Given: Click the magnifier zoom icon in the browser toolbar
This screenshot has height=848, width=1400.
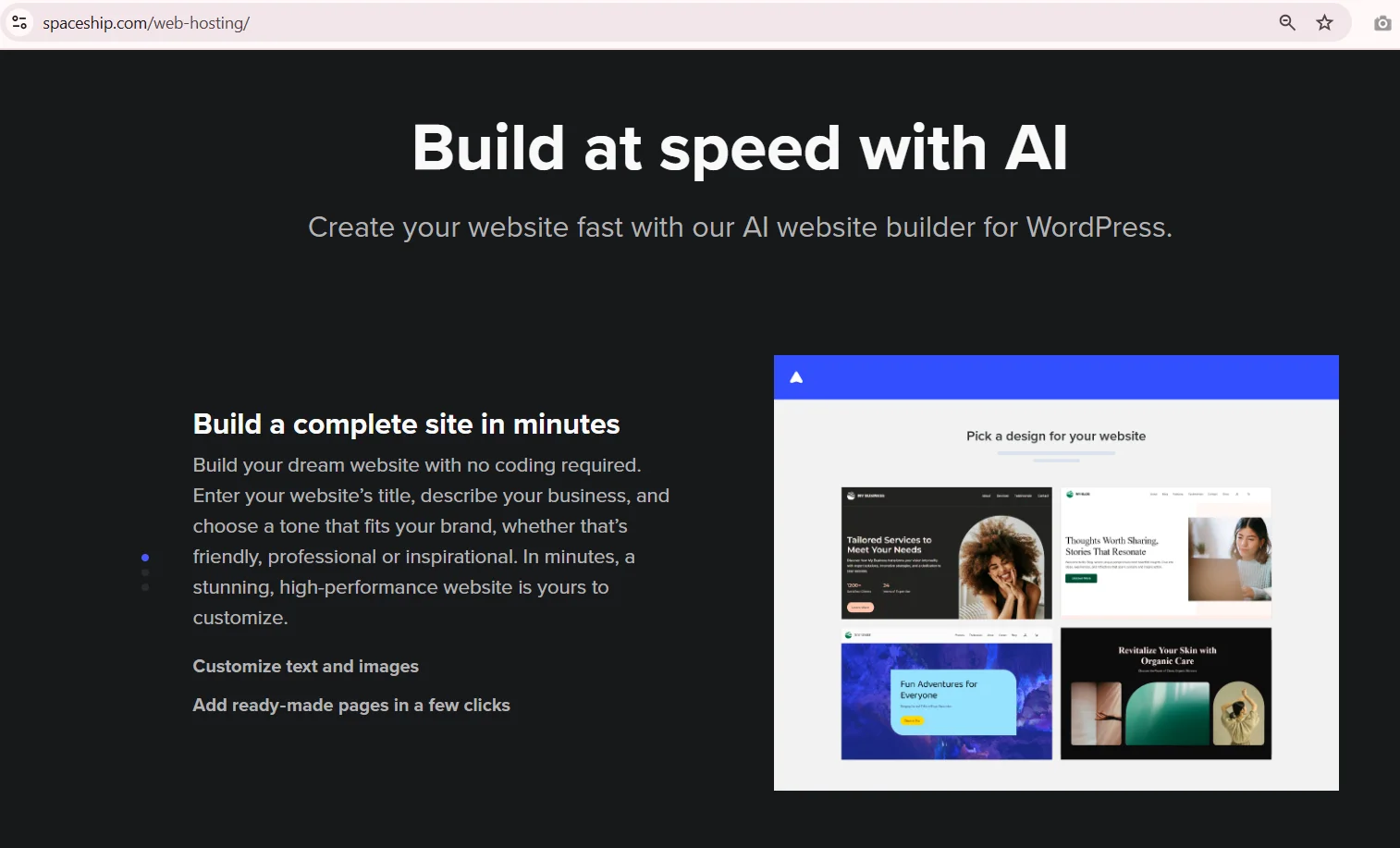Looking at the screenshot, I should tap(1287, 22).
